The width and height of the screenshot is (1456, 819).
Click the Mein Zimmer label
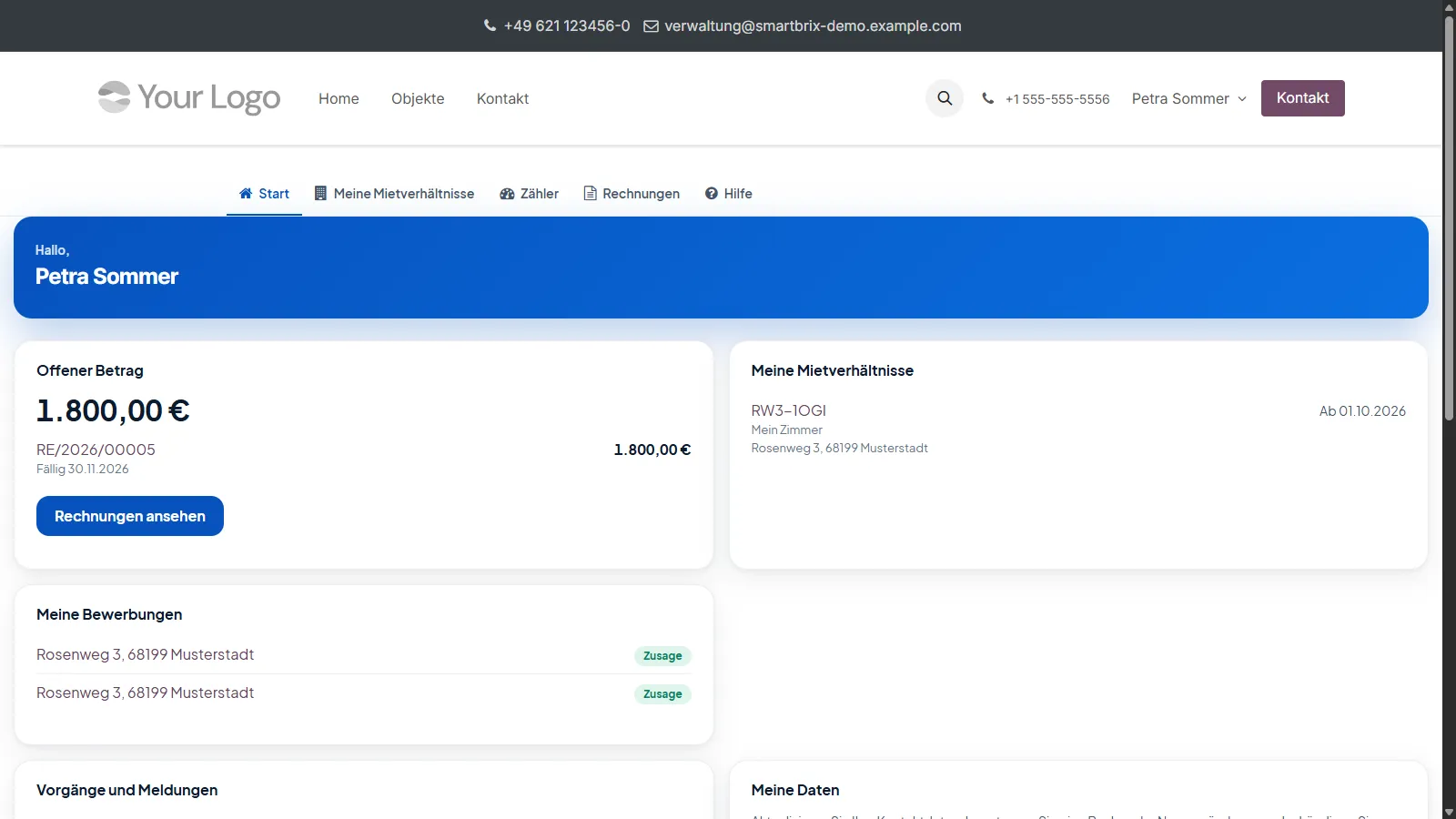coord(786,430)
